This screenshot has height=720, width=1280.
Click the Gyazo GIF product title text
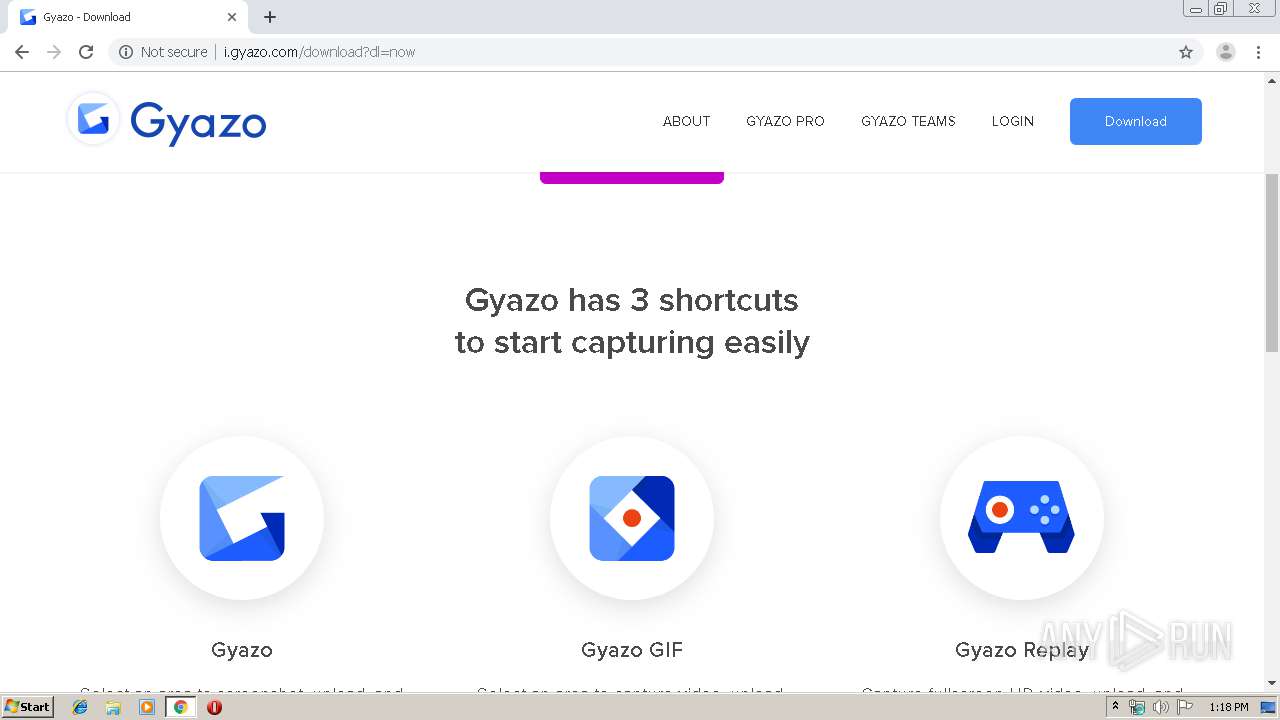tap(632, 650)
